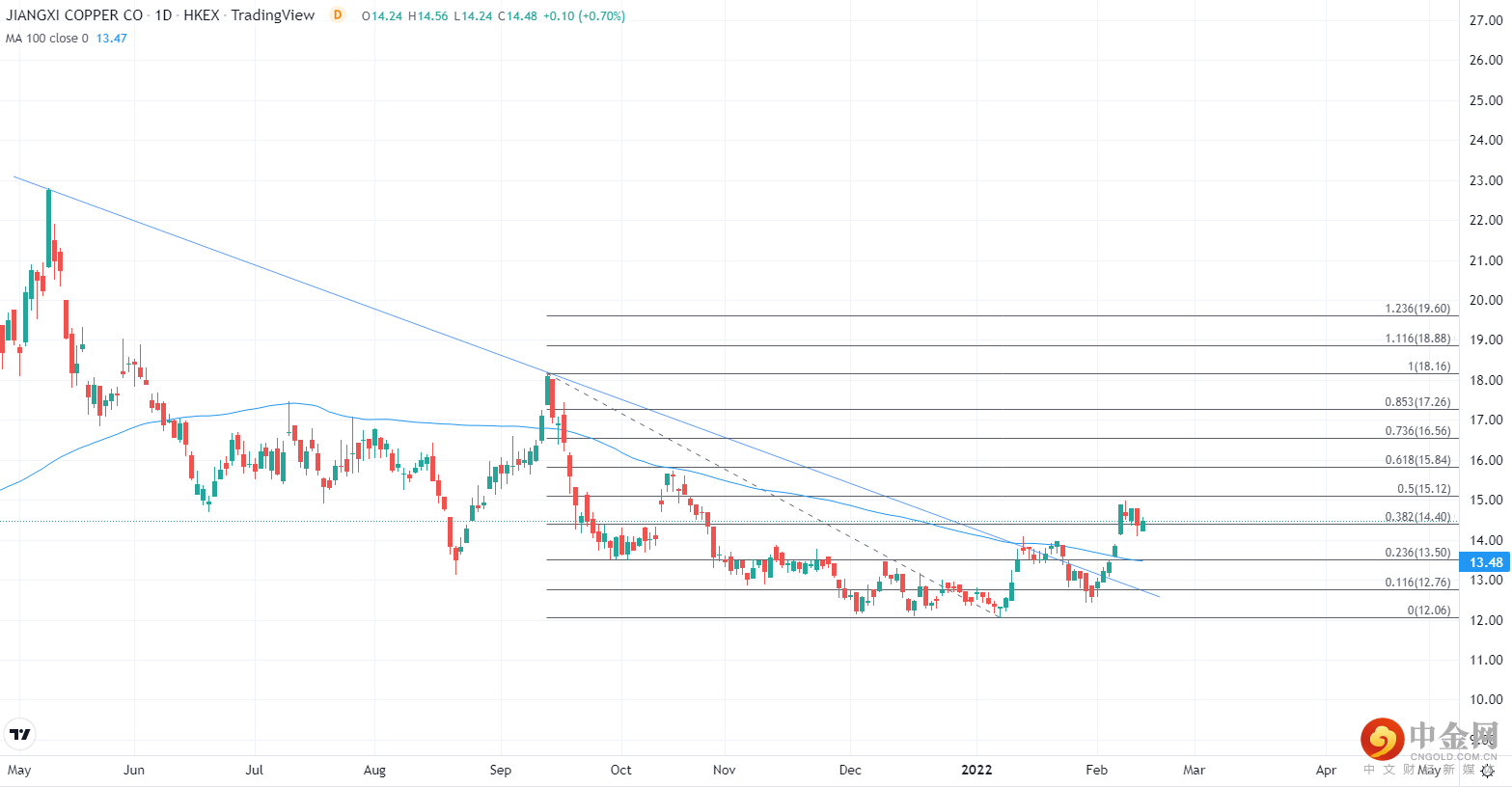This screenshot has width=1512, height=787.
Task: Click the Oct label on time axis
Action: 621,770
